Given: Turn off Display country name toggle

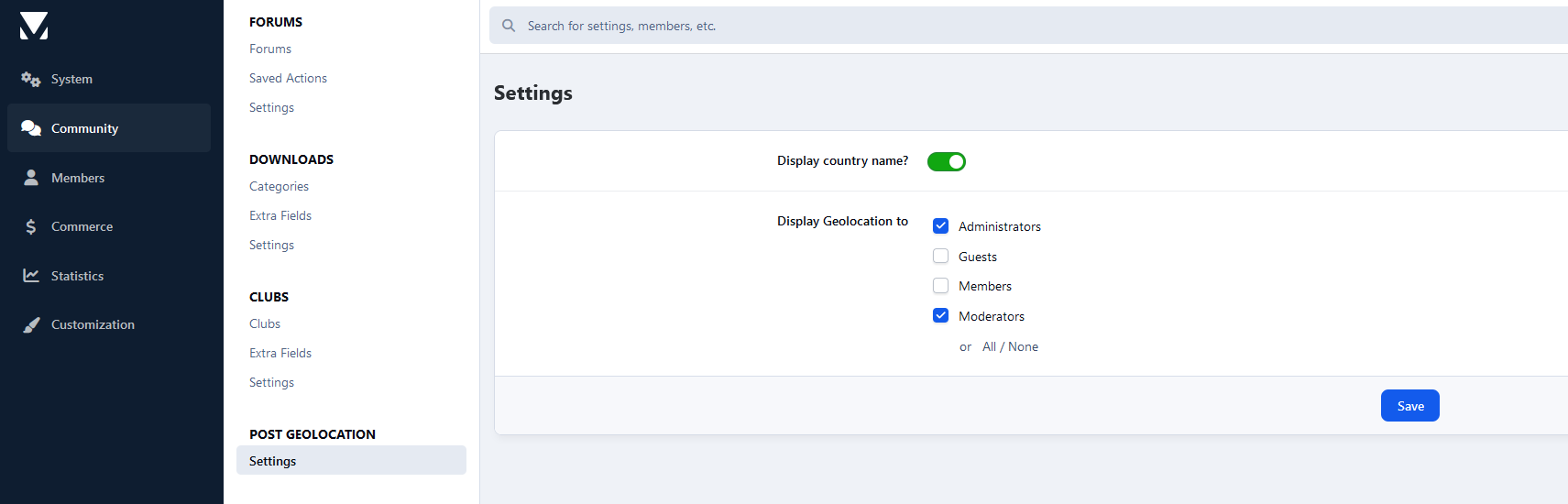Looking at the screenshot, I should pyautogui.click(x=946, y=162).
